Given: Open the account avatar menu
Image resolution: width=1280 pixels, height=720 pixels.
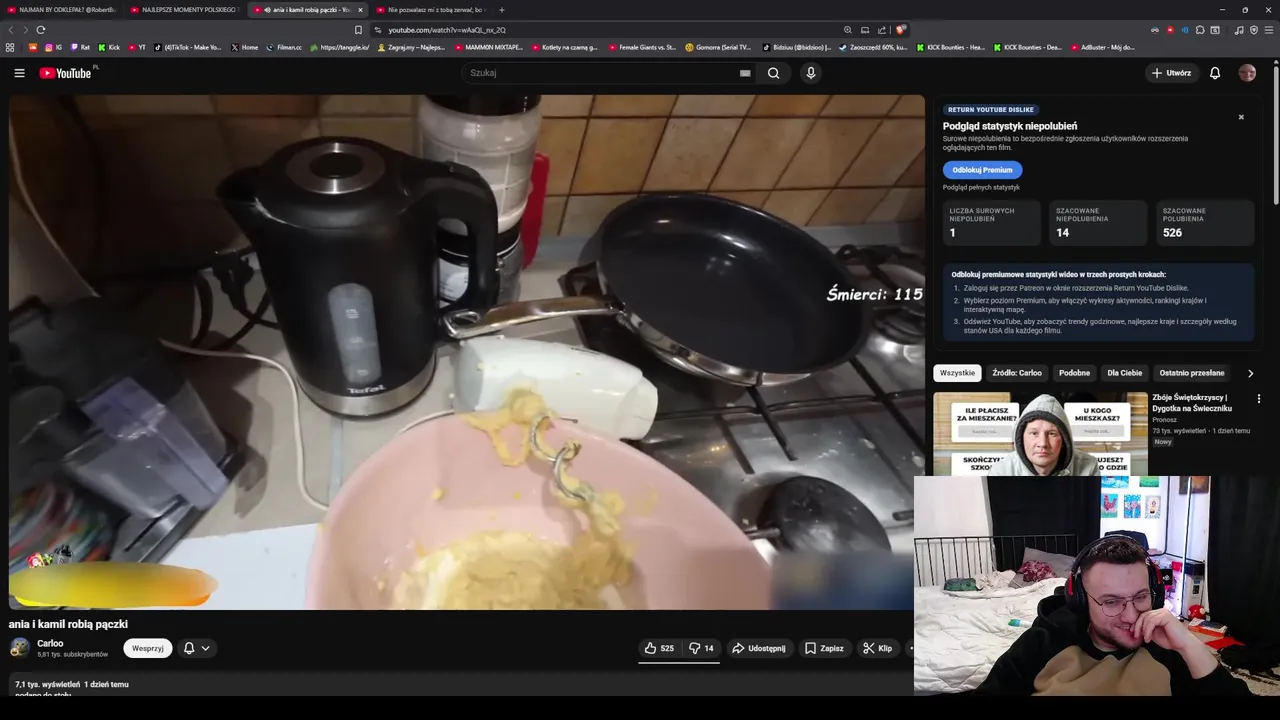Looking at the screenshot, I should point(1247,73).
